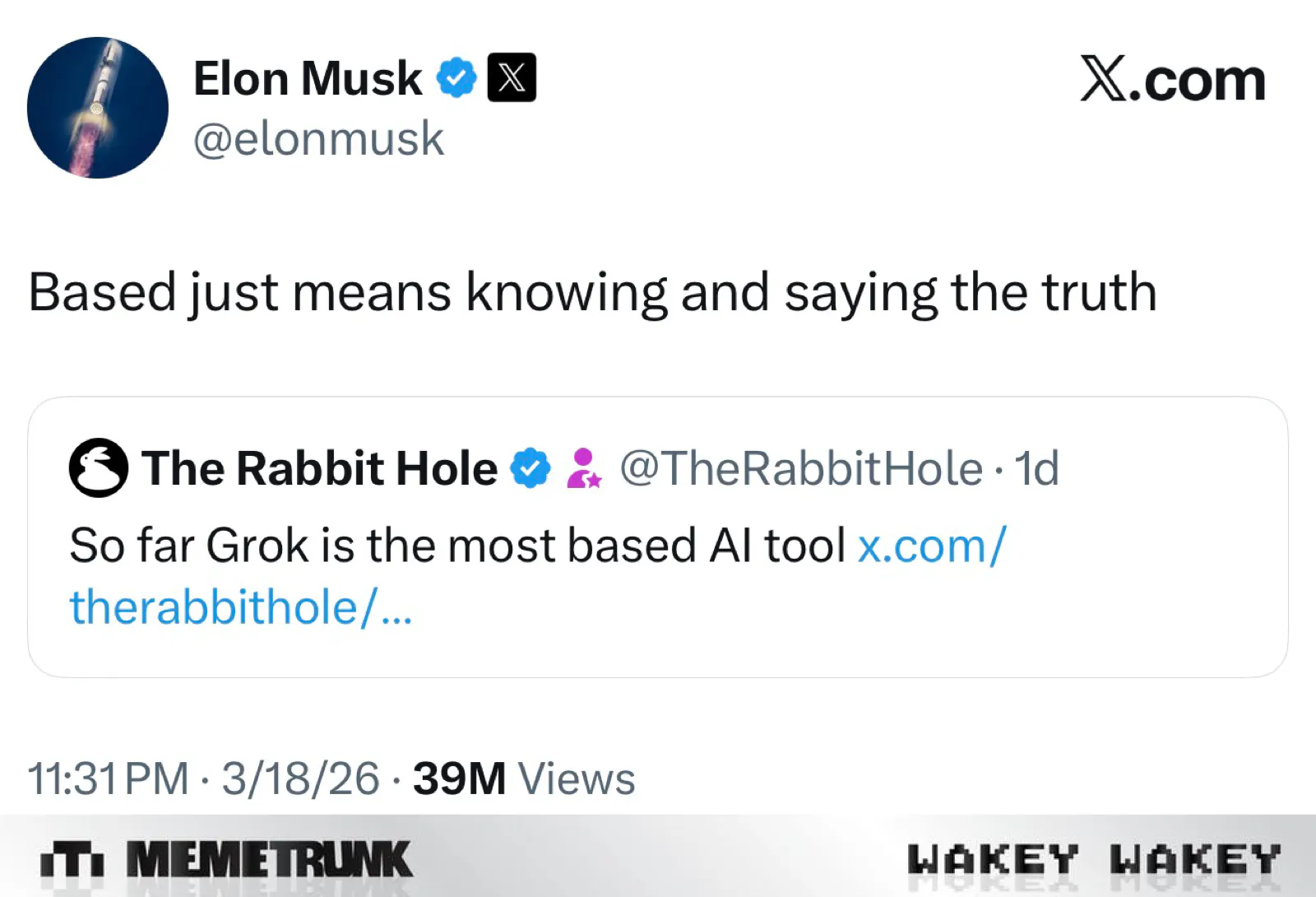Click The Rabbit Hole's blue verified checkmark
This screenshot has height=897, width=1316.
pos(531,468)
